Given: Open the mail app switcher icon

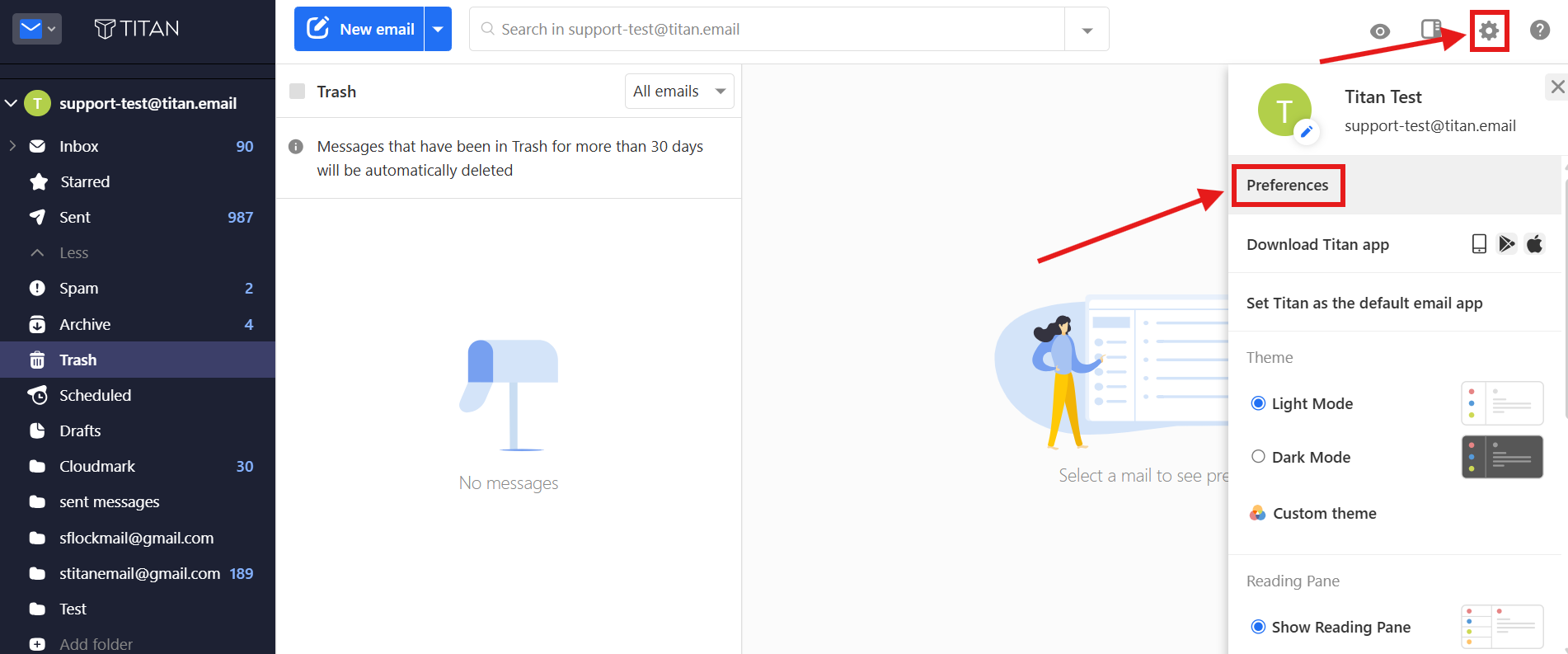Looking at the screenshot, I should pos(37,29).
